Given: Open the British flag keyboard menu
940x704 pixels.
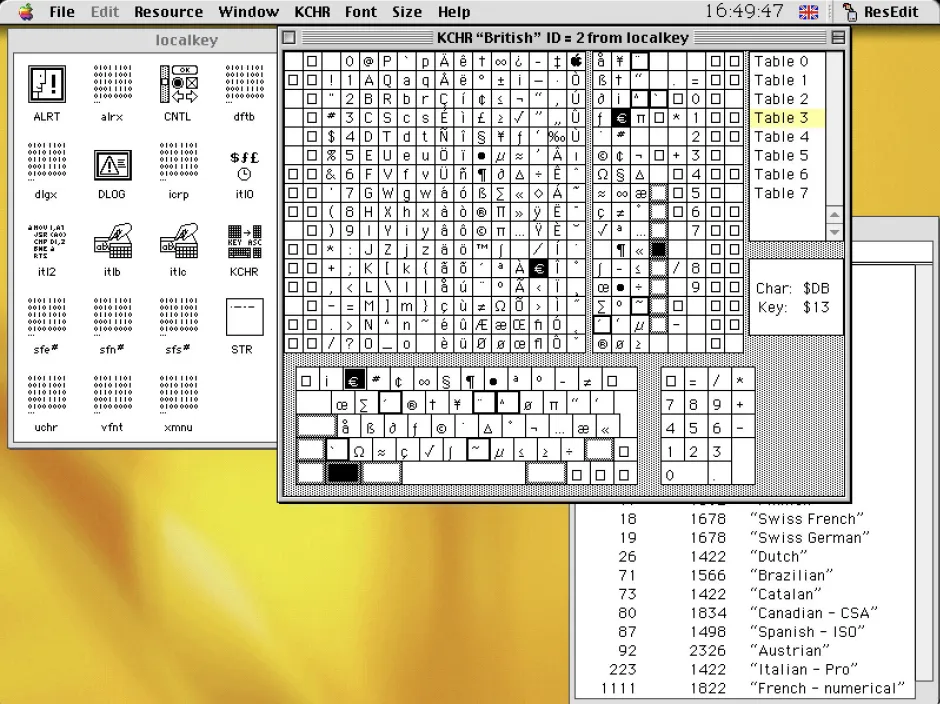Looking at the screenshot, I should [809, 12].
